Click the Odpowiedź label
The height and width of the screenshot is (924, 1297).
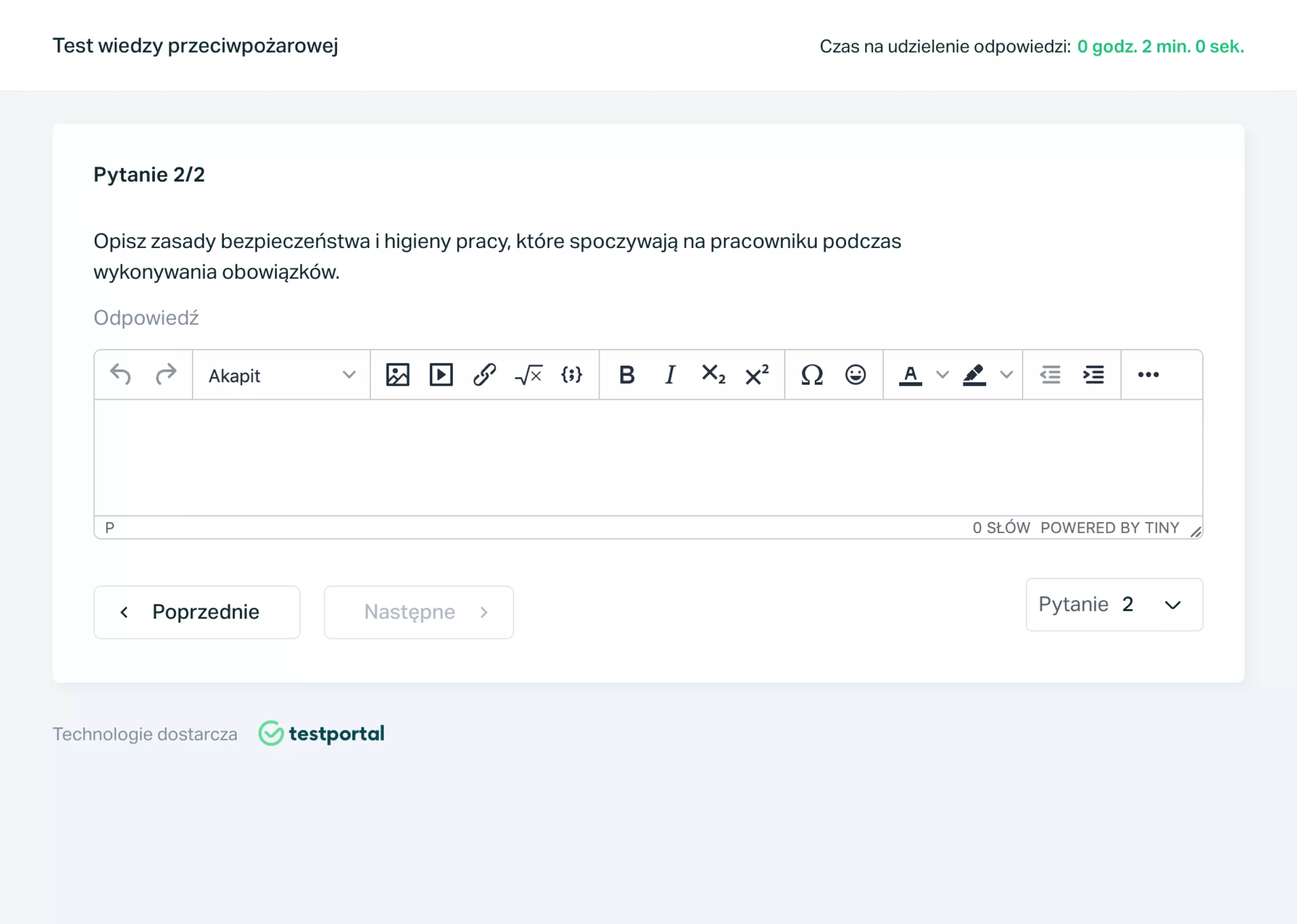tap(146, 318)
